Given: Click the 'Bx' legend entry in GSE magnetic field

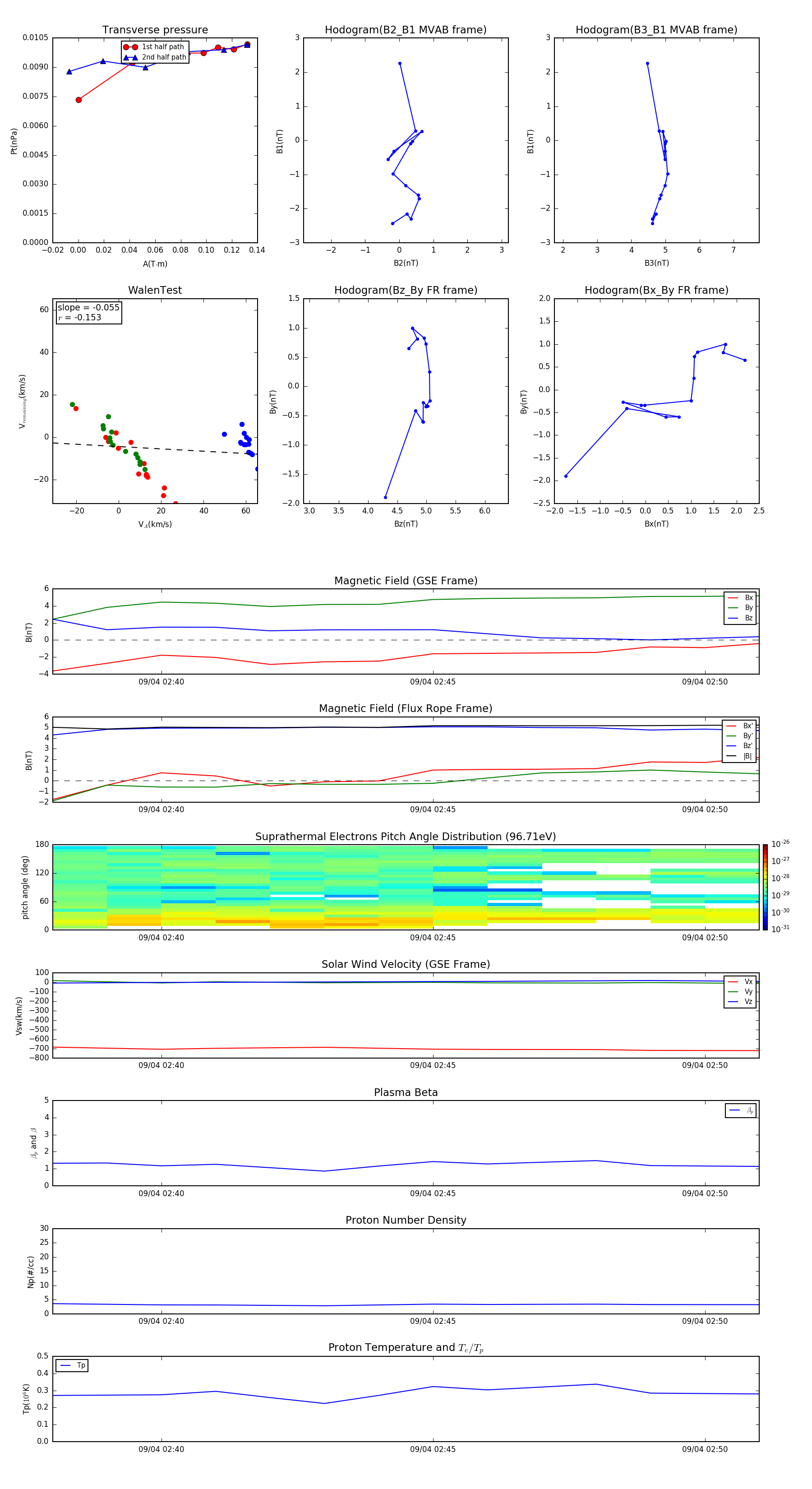Looking at the screenshot, I should pyautogui.click(x=740, y=598).
